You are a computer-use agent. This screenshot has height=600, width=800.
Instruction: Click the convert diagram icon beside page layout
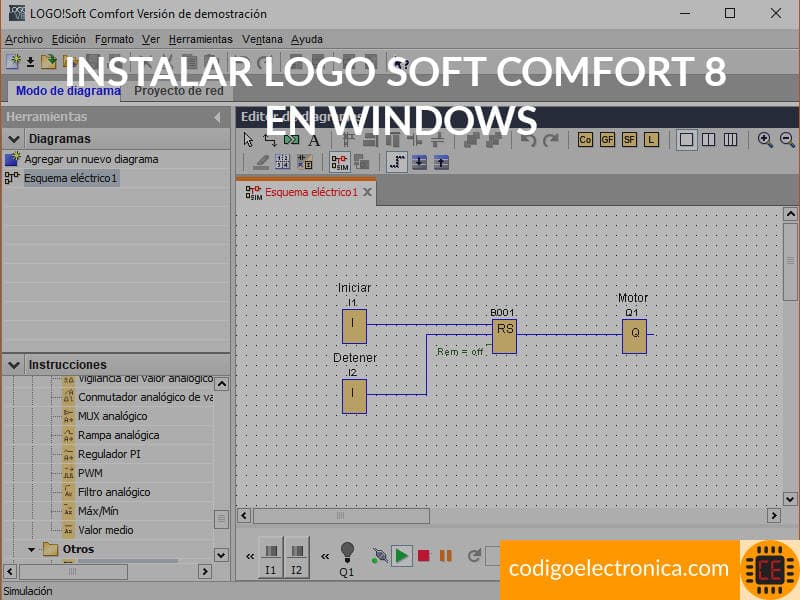click(305, 162)
